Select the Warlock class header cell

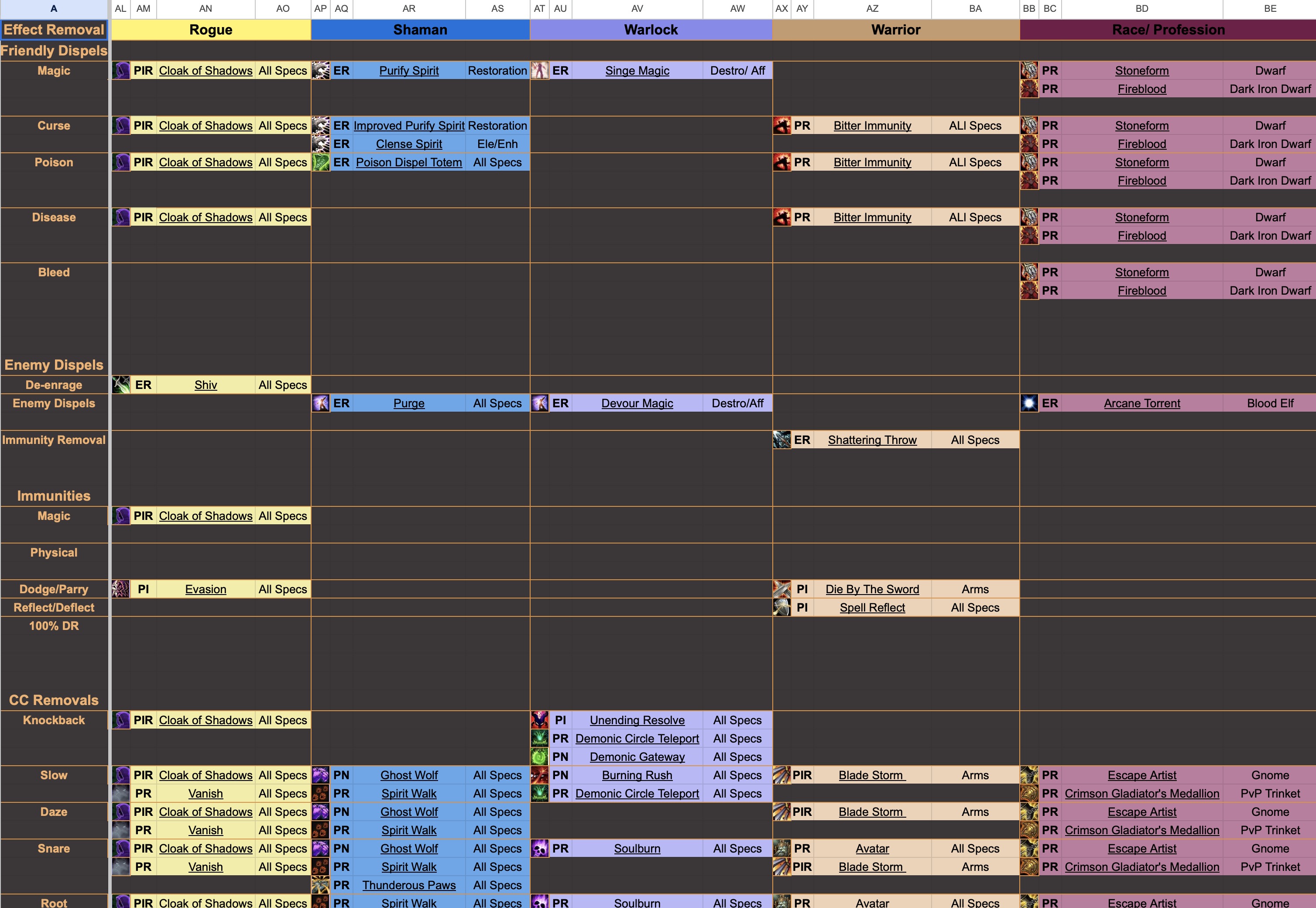coord(651,30)
